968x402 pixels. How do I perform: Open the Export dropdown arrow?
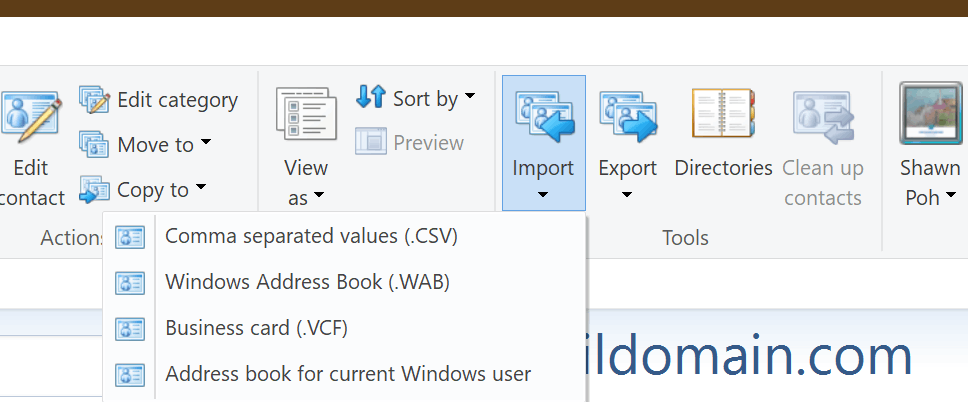point(627,195)
